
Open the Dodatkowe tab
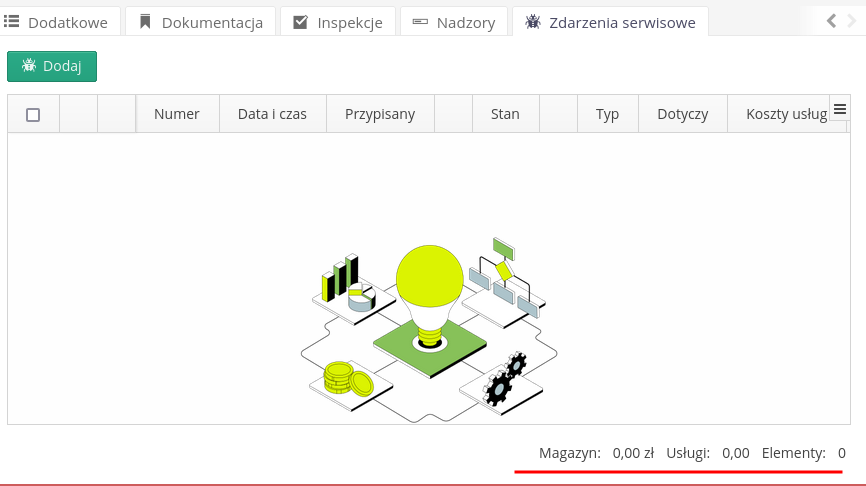tap(60, 22)
